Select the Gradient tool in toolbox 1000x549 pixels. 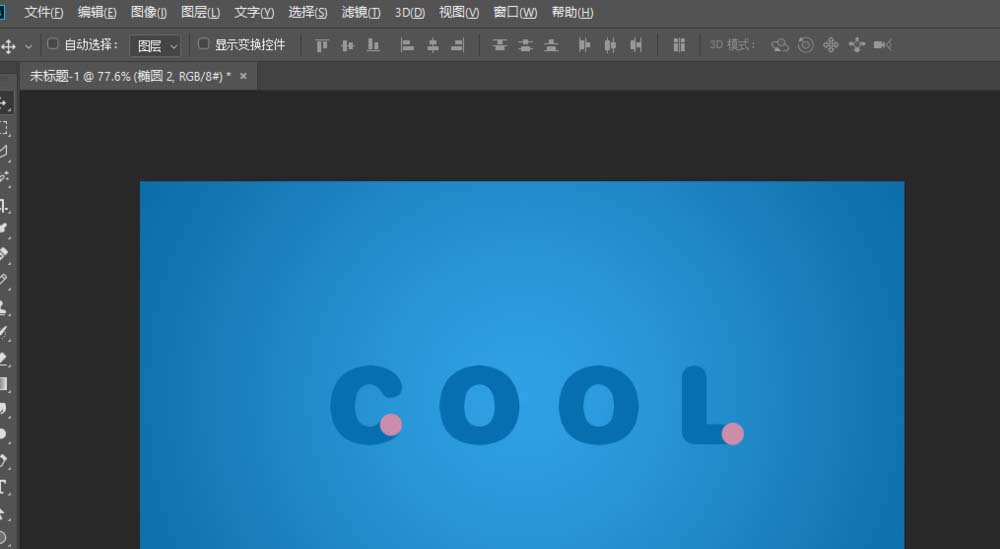point(4,384)
